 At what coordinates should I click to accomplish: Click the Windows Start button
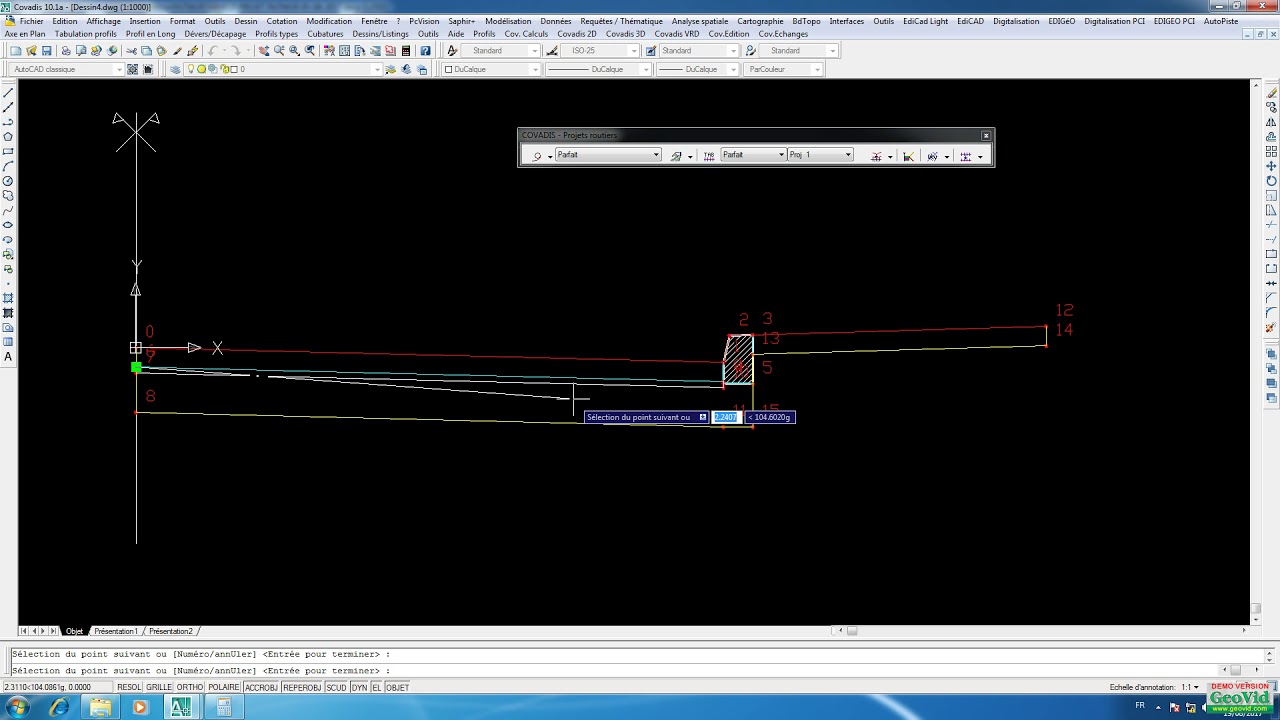point(18,708)
